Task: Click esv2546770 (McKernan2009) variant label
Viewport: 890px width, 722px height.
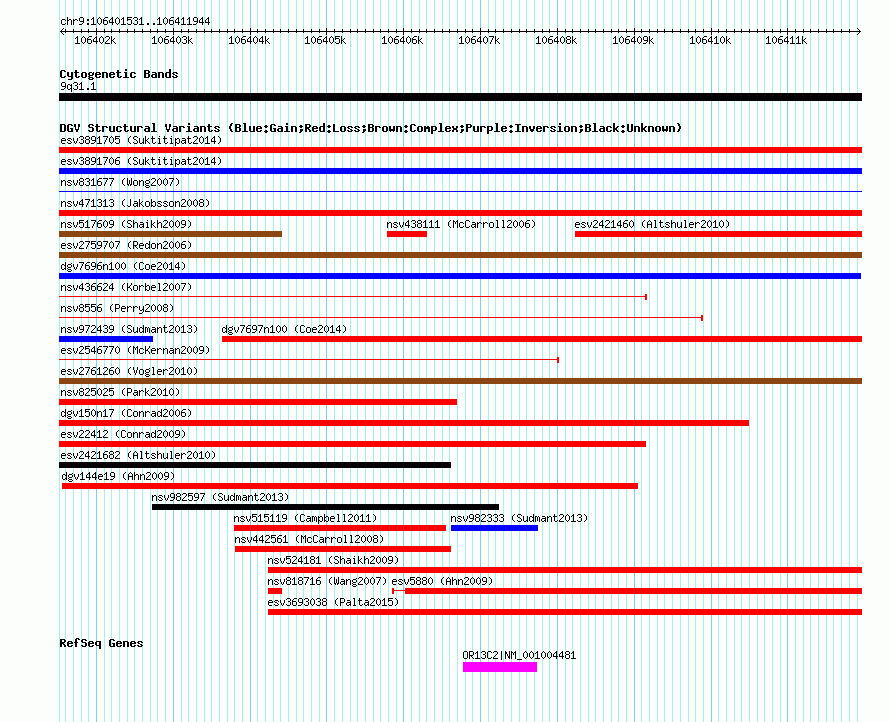Action: click(135, 350)
